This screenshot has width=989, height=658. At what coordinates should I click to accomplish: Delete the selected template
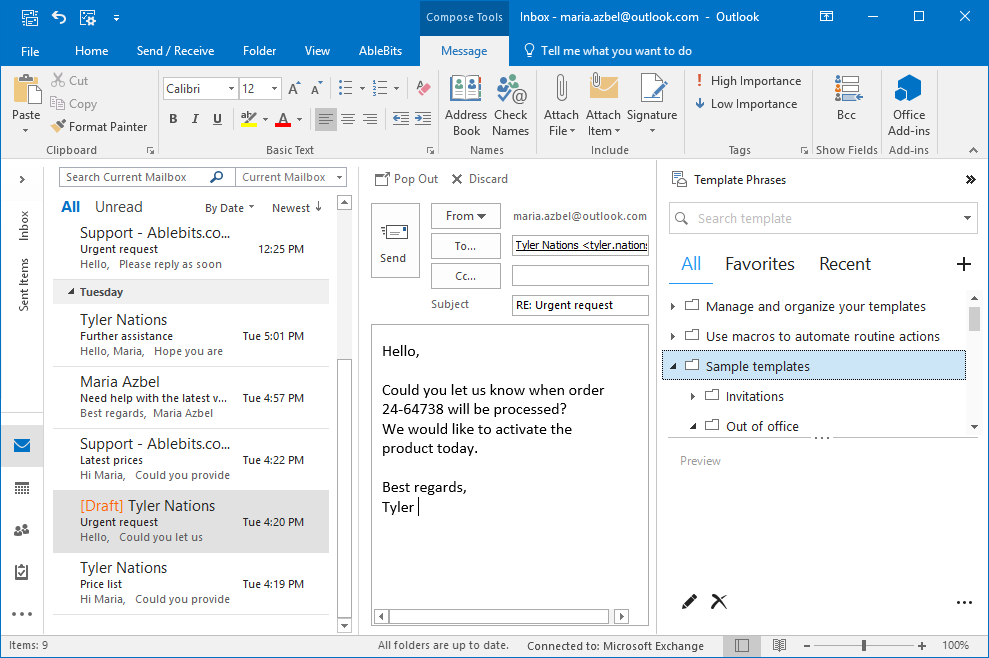point(719,602)
